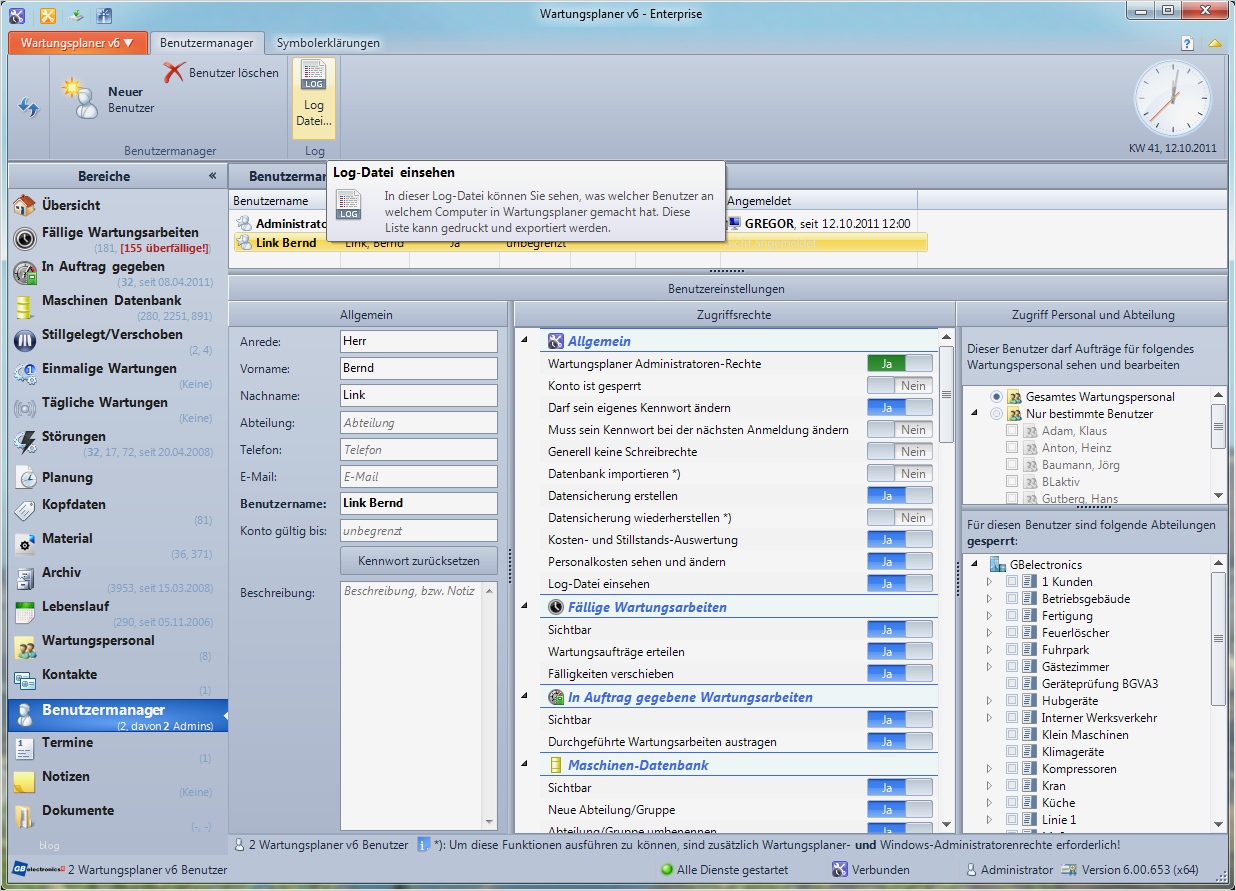Click the Kennwort zurücksetzen button
The width and height of the screenshot is (1236, 891).
tap(419, 561)
